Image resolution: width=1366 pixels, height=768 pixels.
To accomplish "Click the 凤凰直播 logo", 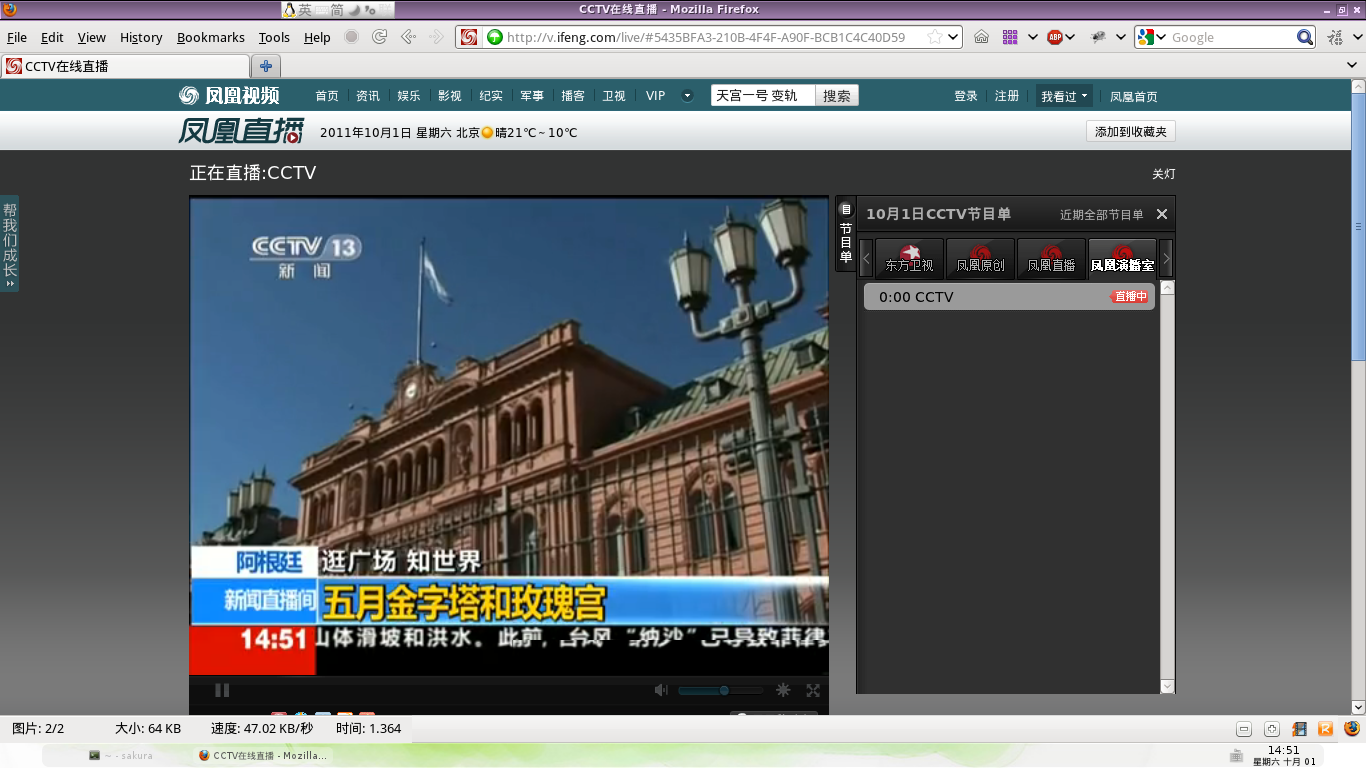I will click(241, 131).
